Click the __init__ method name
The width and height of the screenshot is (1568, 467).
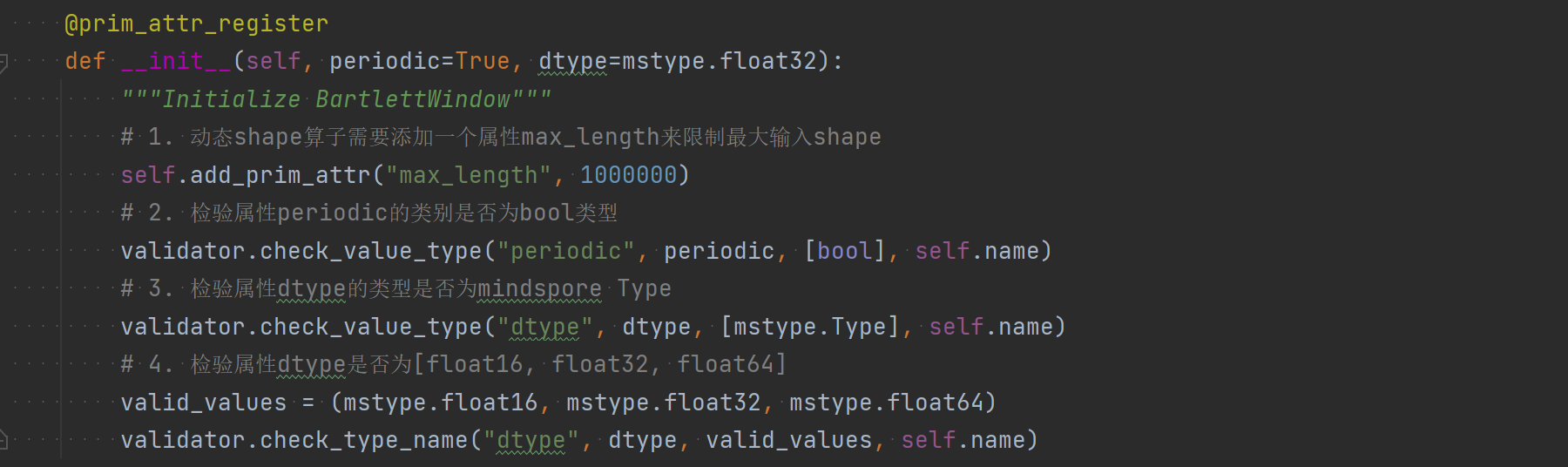point(176,61)
